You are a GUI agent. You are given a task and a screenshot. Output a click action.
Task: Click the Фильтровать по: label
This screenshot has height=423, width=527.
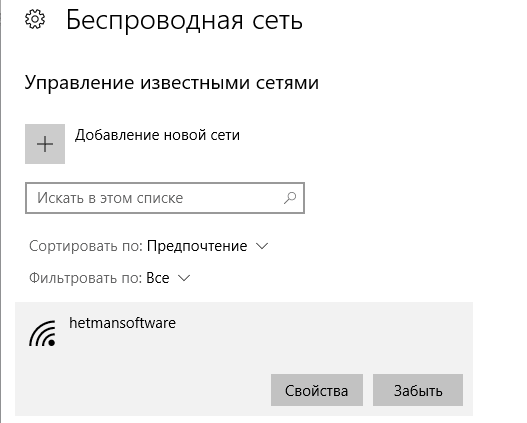click(x=86, y=278)
